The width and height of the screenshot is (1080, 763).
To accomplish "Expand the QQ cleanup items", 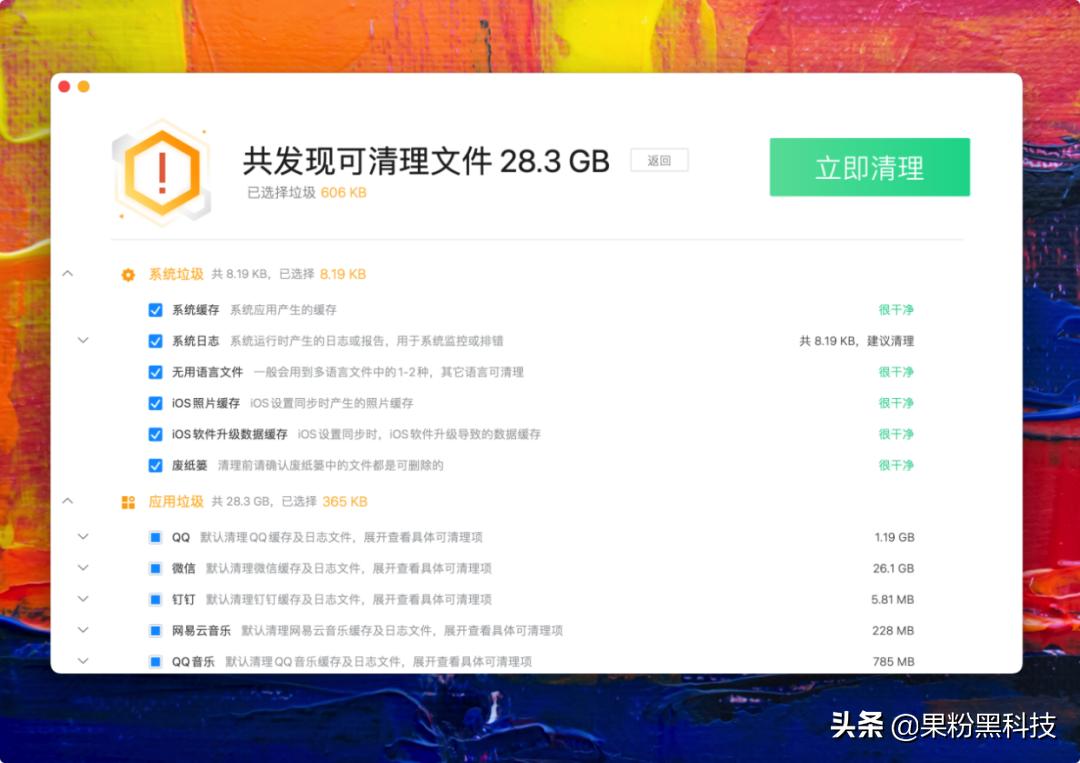I will pos(83,536).
